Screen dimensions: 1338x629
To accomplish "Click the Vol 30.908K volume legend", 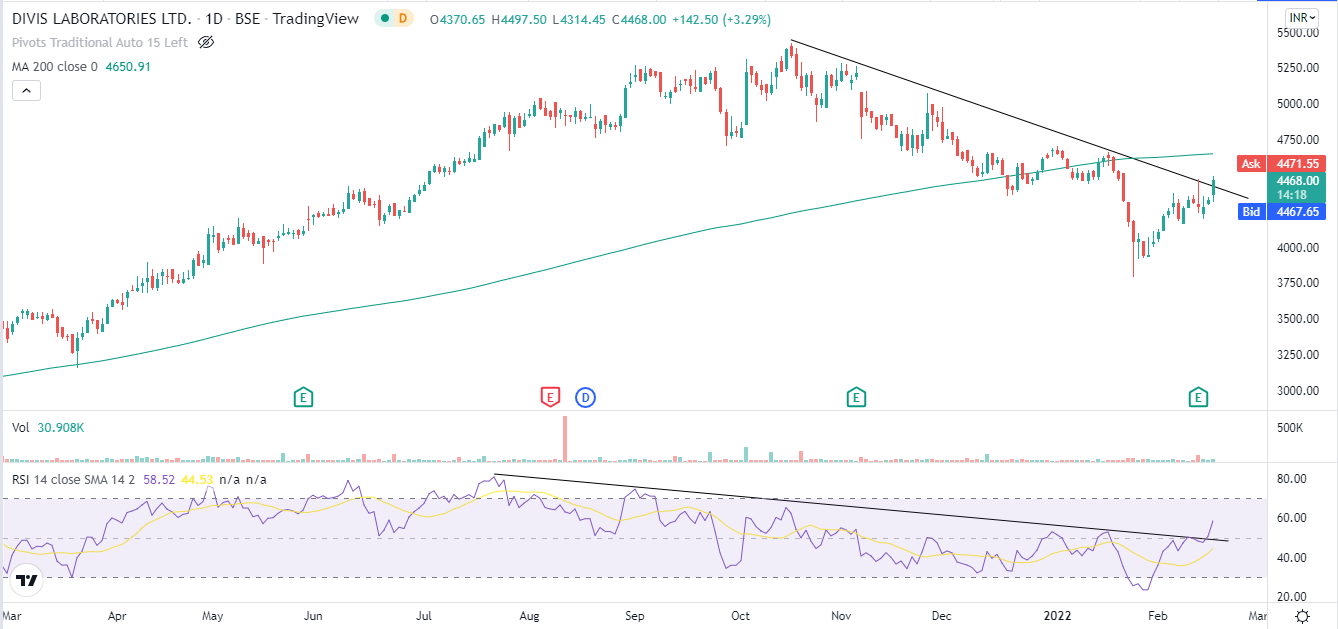I will [48, 427].
